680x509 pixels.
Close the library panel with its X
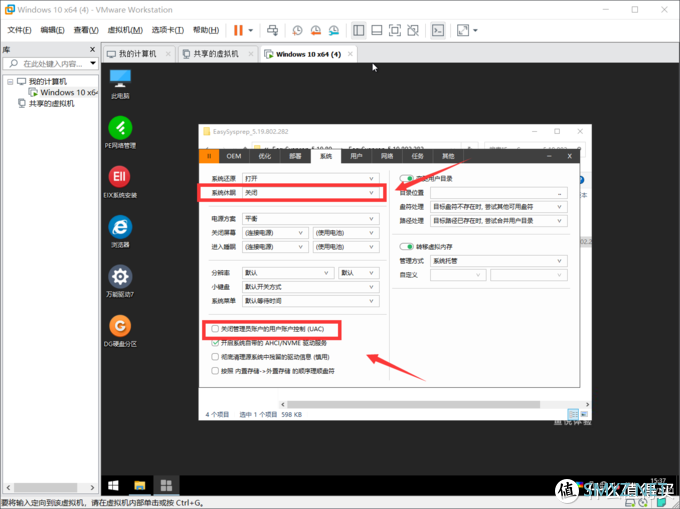[92, 49]
